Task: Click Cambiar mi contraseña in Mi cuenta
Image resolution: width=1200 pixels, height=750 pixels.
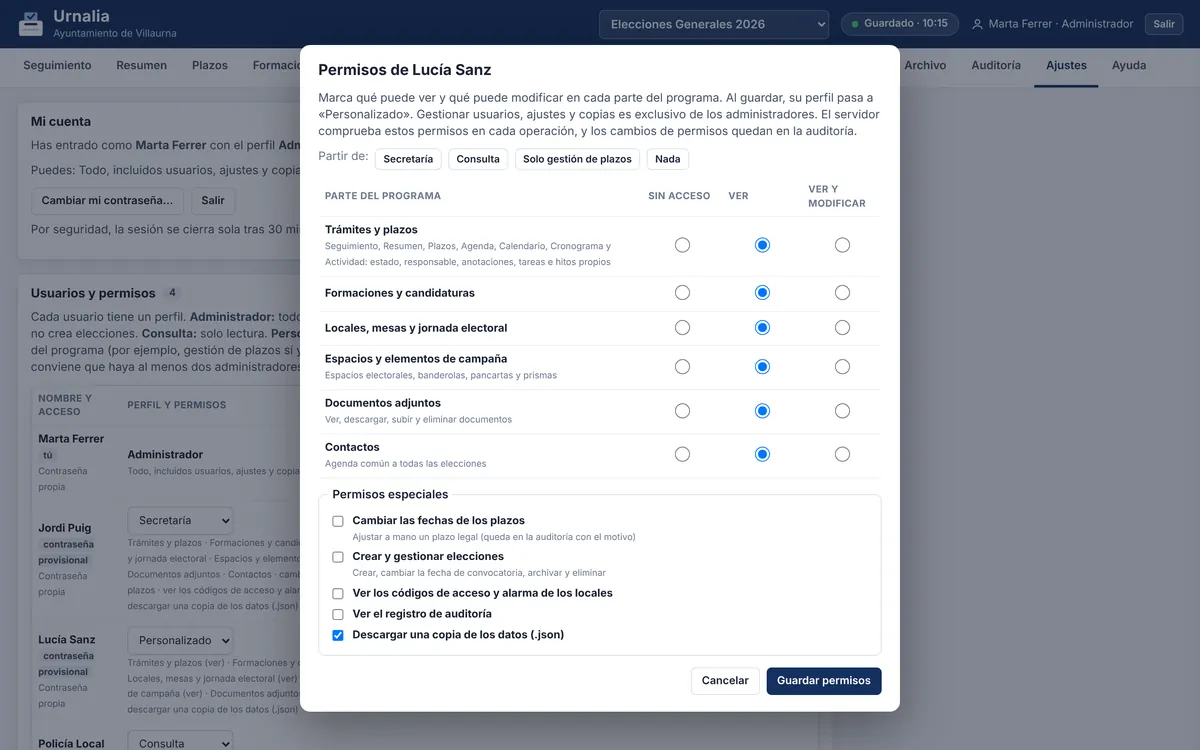Action: pos(107,201)
